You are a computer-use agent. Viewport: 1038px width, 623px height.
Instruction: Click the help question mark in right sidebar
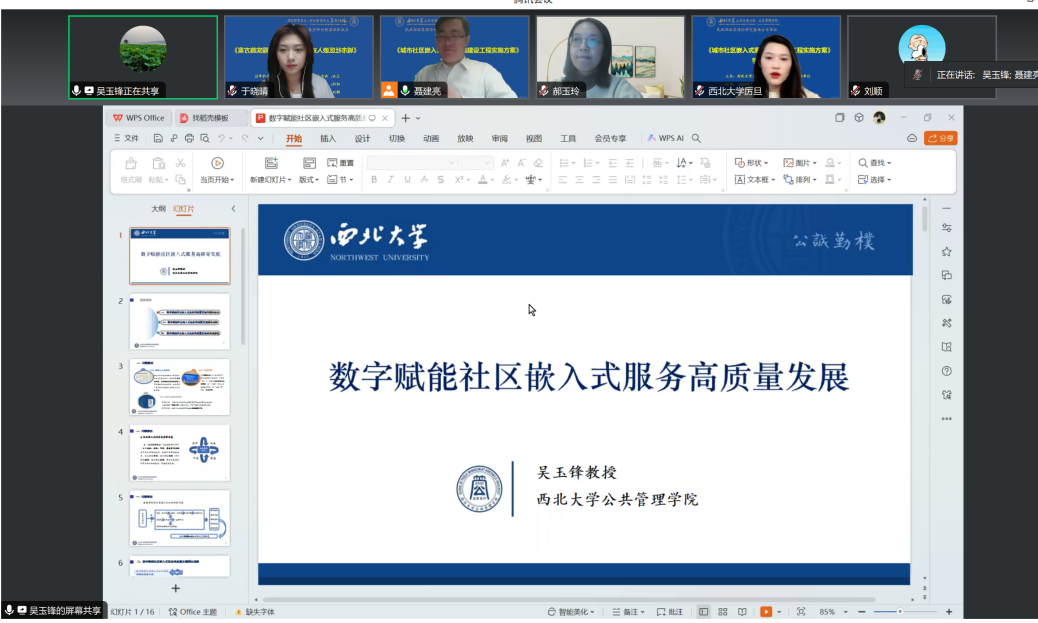click(x=946, y=371)
